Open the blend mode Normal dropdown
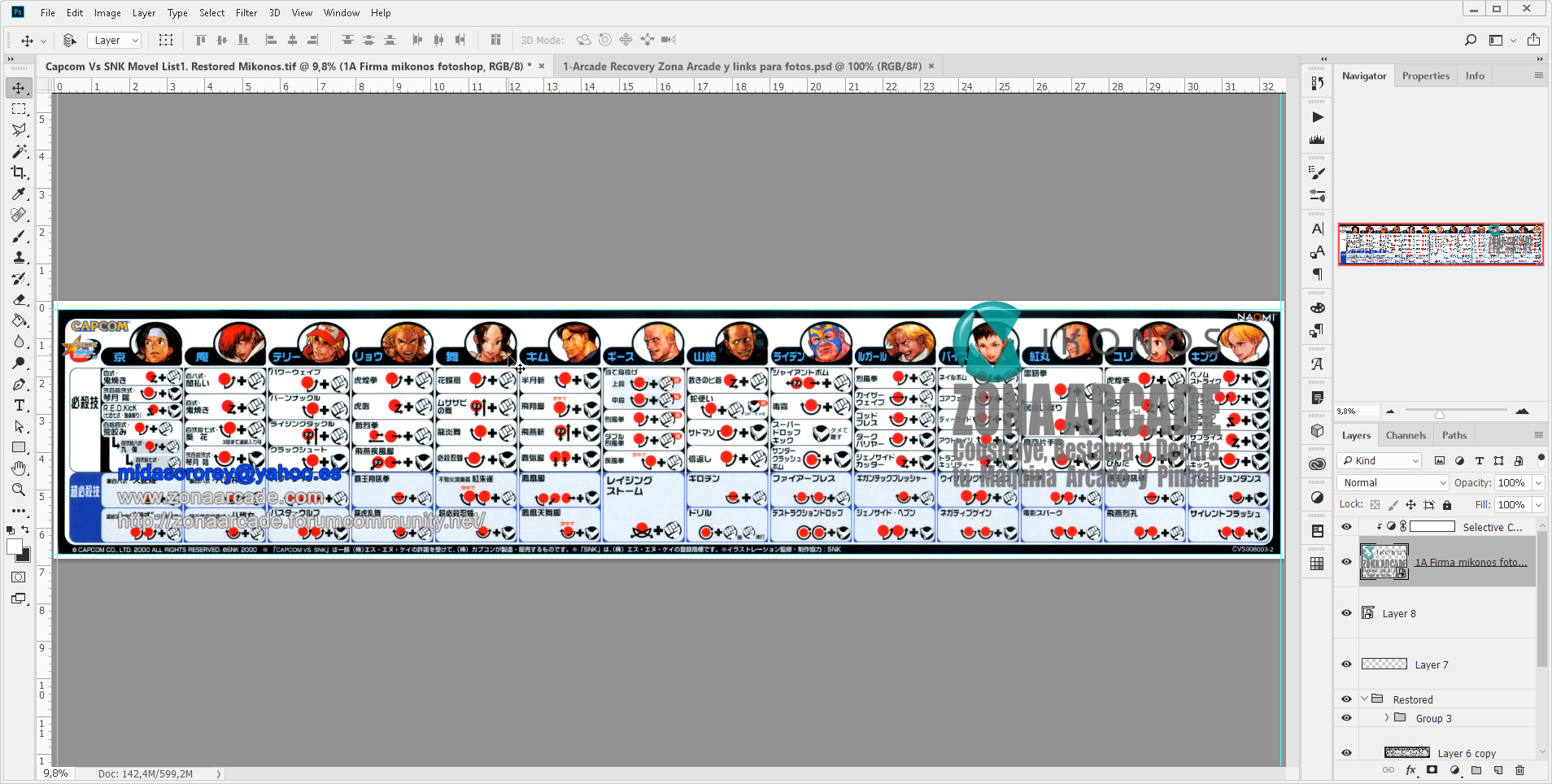 1393,482
